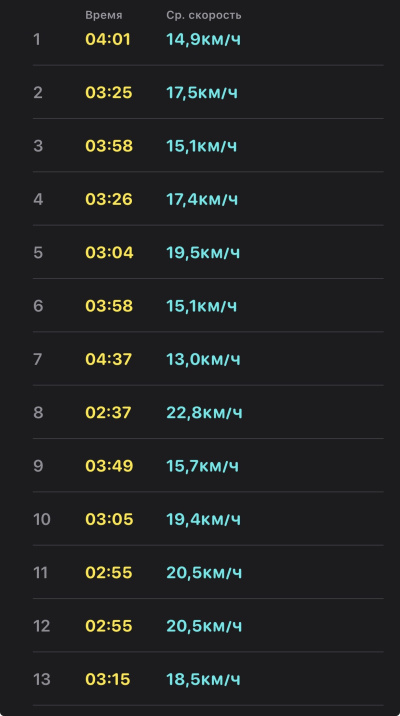
Task: Select the 13,0км/ч speed value
Action: 203,360
